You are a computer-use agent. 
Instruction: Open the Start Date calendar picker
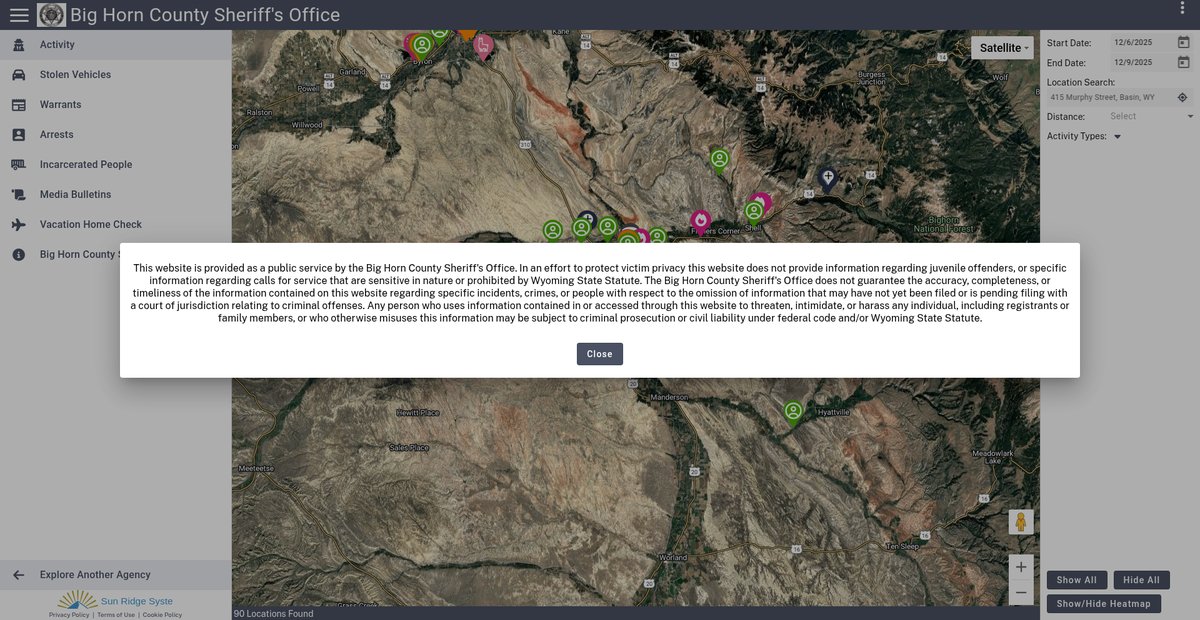(1183, 43)
